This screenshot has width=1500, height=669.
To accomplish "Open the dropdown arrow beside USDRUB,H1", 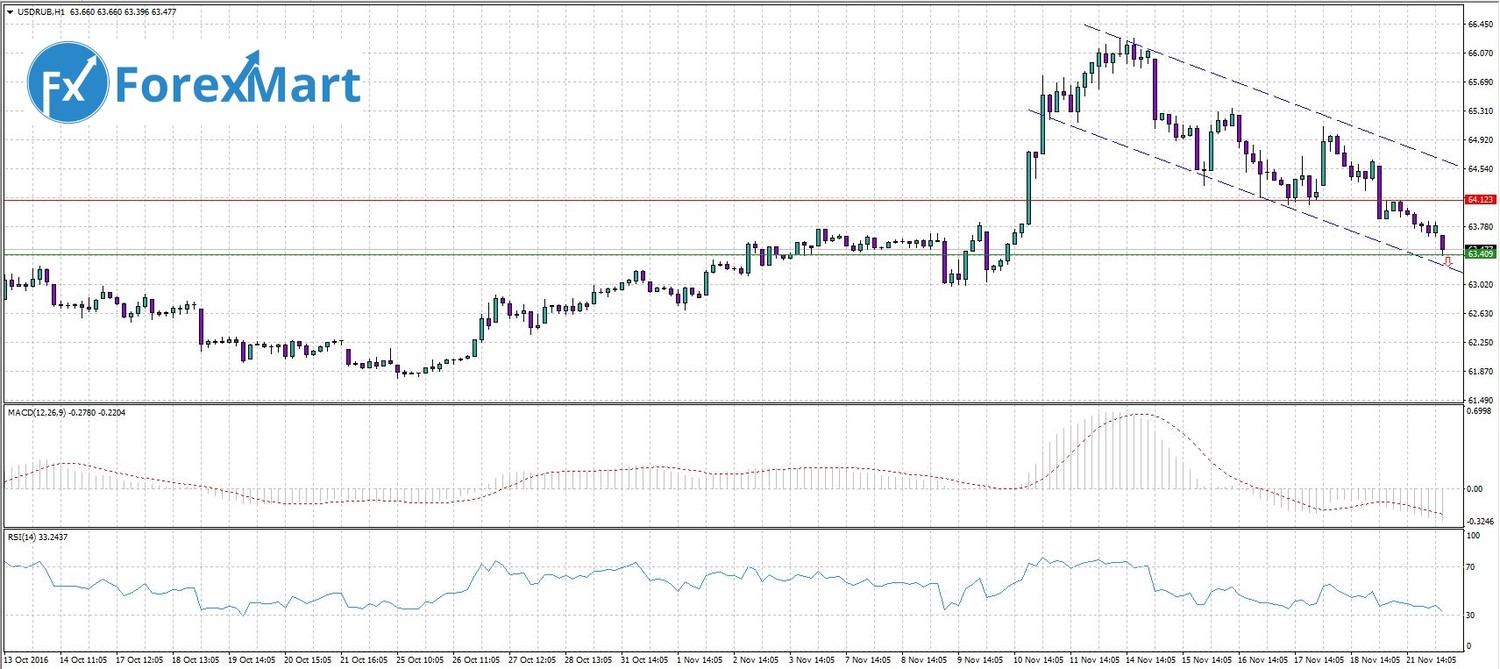I will 10,11.
